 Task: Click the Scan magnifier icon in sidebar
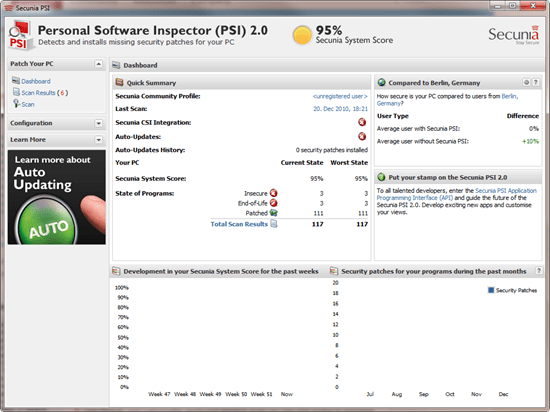16,103
